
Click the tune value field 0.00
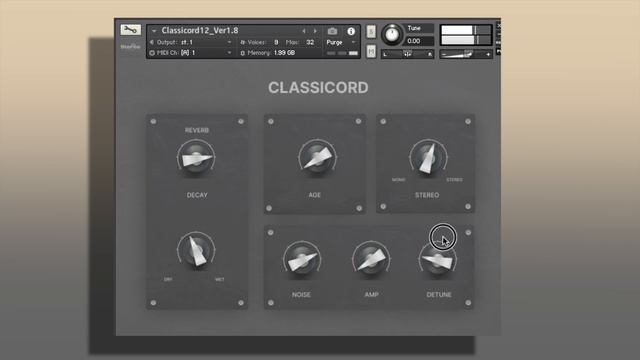pyautogui.click(x=419, y=41)
